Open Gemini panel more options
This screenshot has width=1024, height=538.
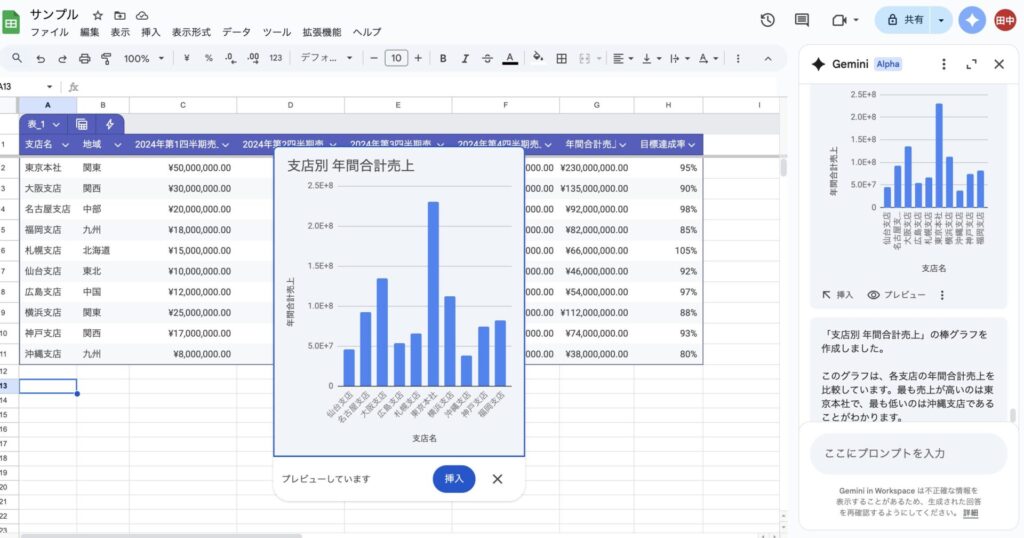[943, 64]
